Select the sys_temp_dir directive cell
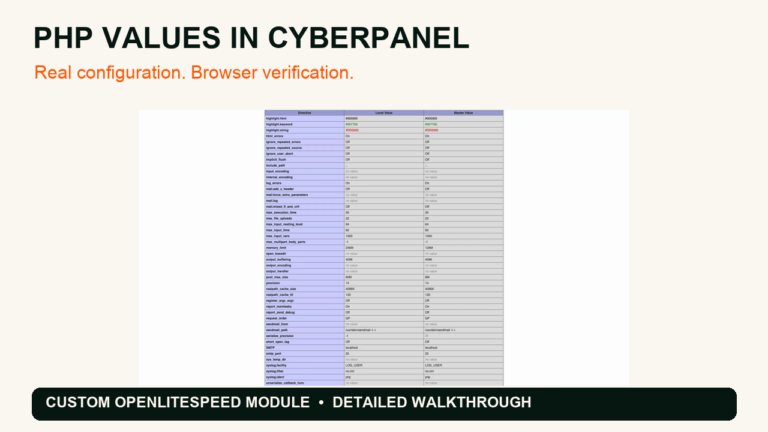768x432 pixels. pos(305,360)
